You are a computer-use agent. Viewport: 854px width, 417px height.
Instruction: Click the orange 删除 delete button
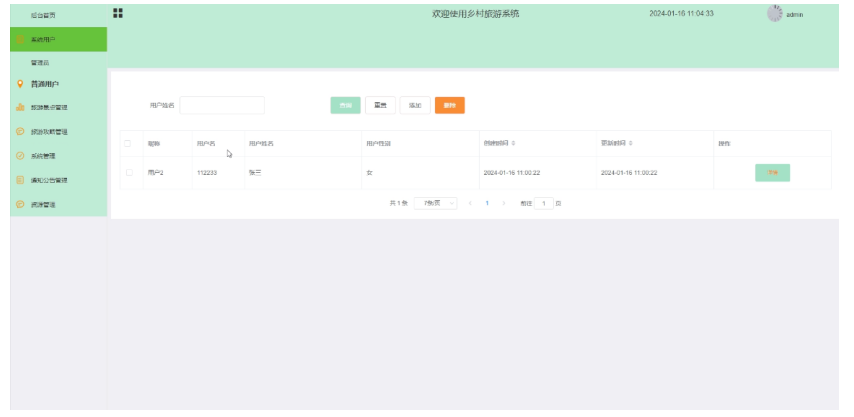(x=449, y=105)
